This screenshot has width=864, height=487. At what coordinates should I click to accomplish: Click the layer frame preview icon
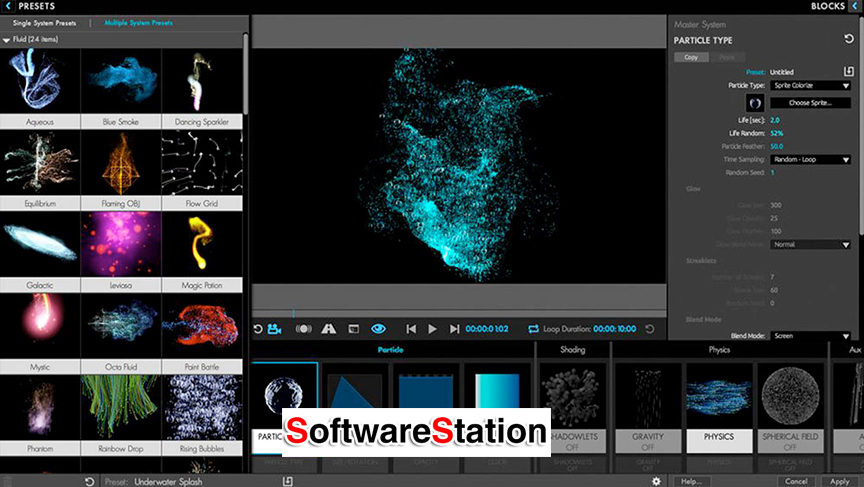(x=354, y=329)
